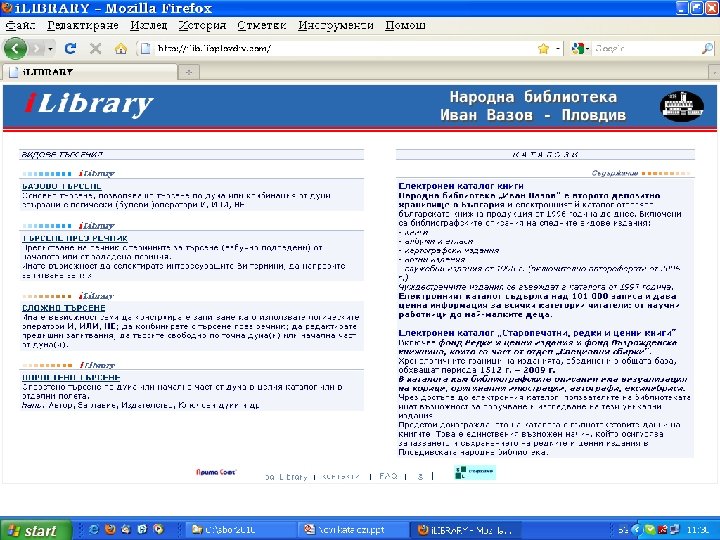
Task: Click the FAQ link in the footer
Action: (x=388, y=476)
